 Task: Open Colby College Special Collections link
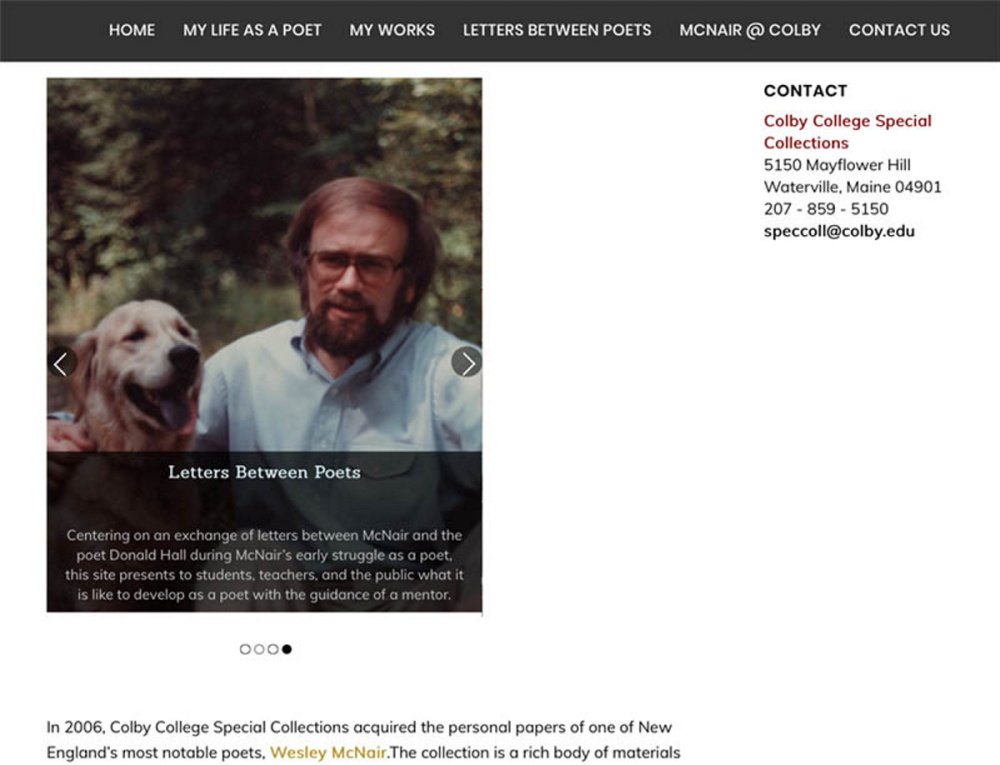(847, 131)
